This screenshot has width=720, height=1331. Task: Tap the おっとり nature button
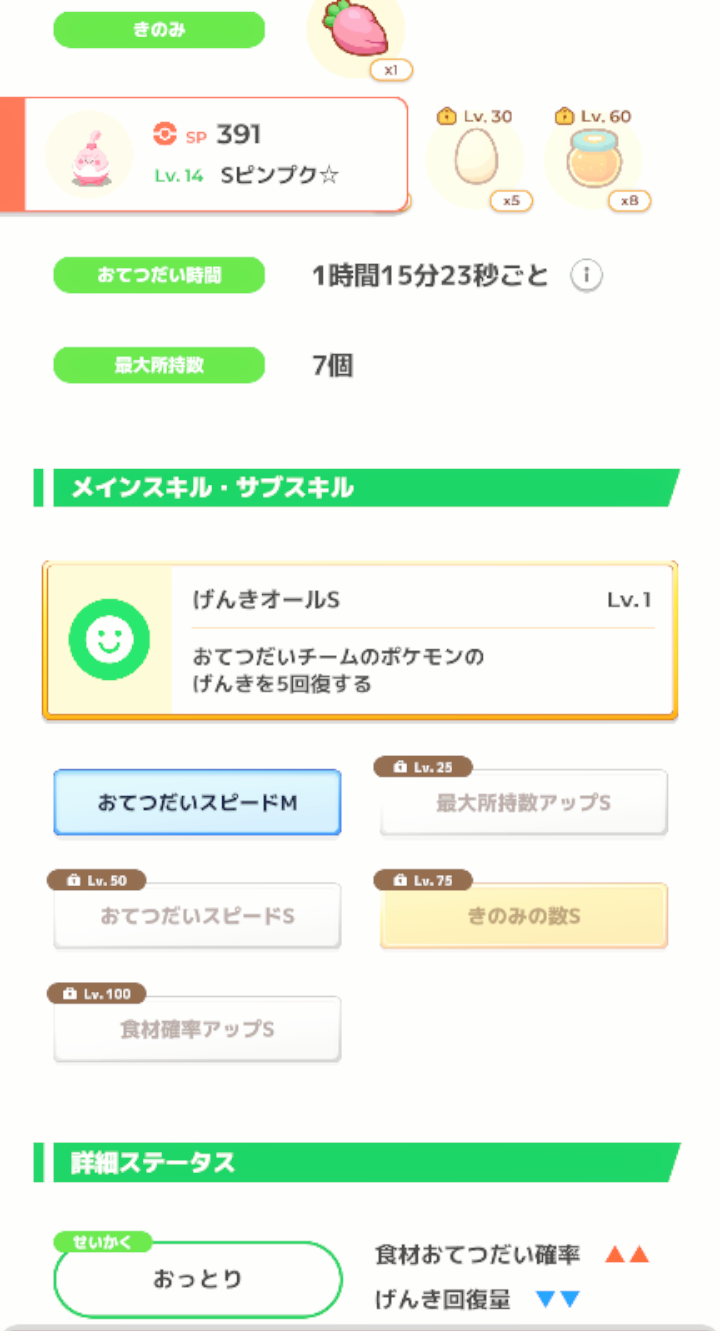click(x=198, y=1279)
